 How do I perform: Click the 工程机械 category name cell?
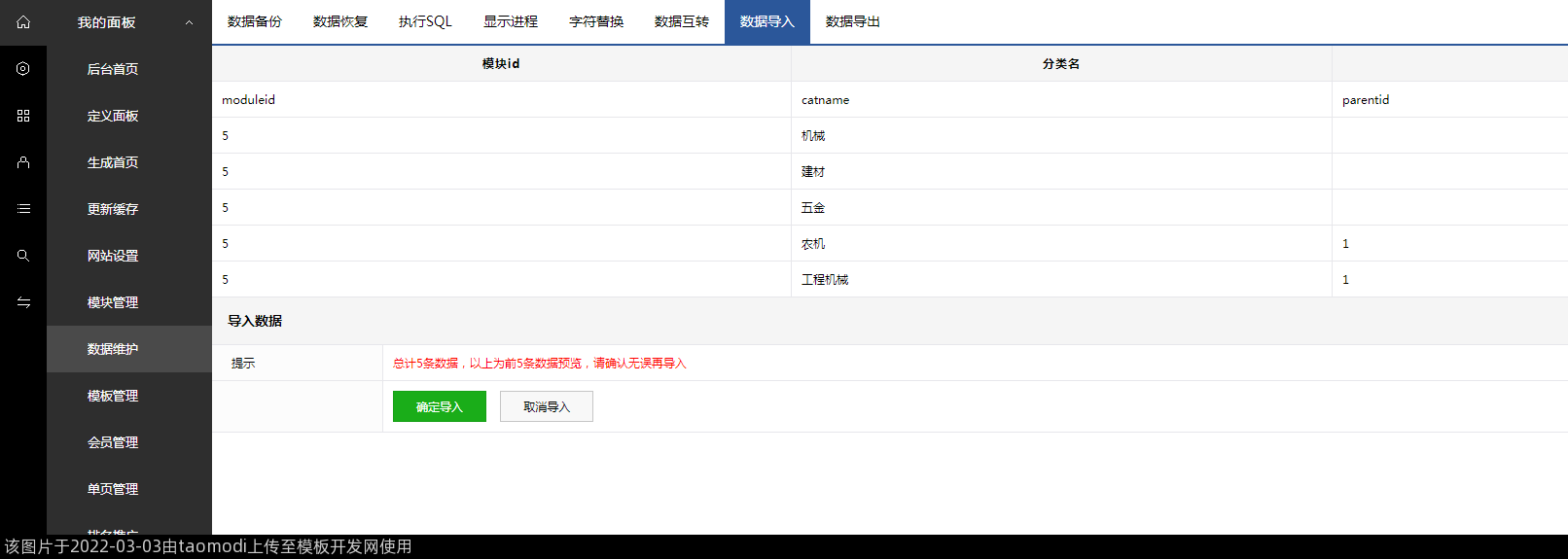click(x=825, y=280)
